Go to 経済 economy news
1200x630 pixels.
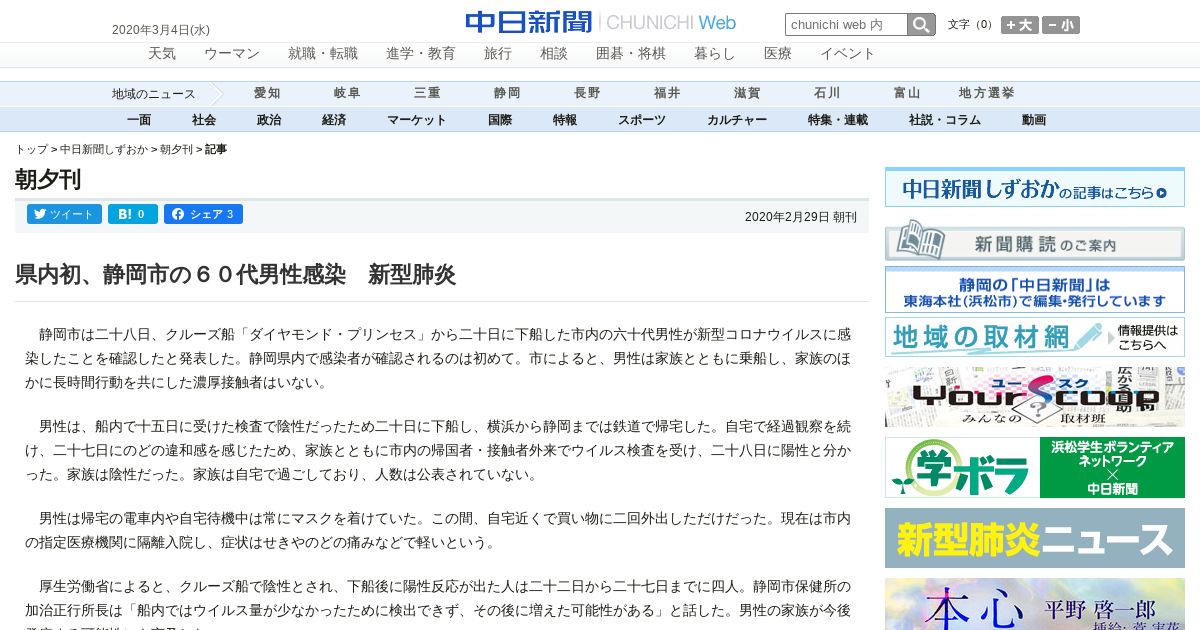pyautogui.click(x=334, y=120)
